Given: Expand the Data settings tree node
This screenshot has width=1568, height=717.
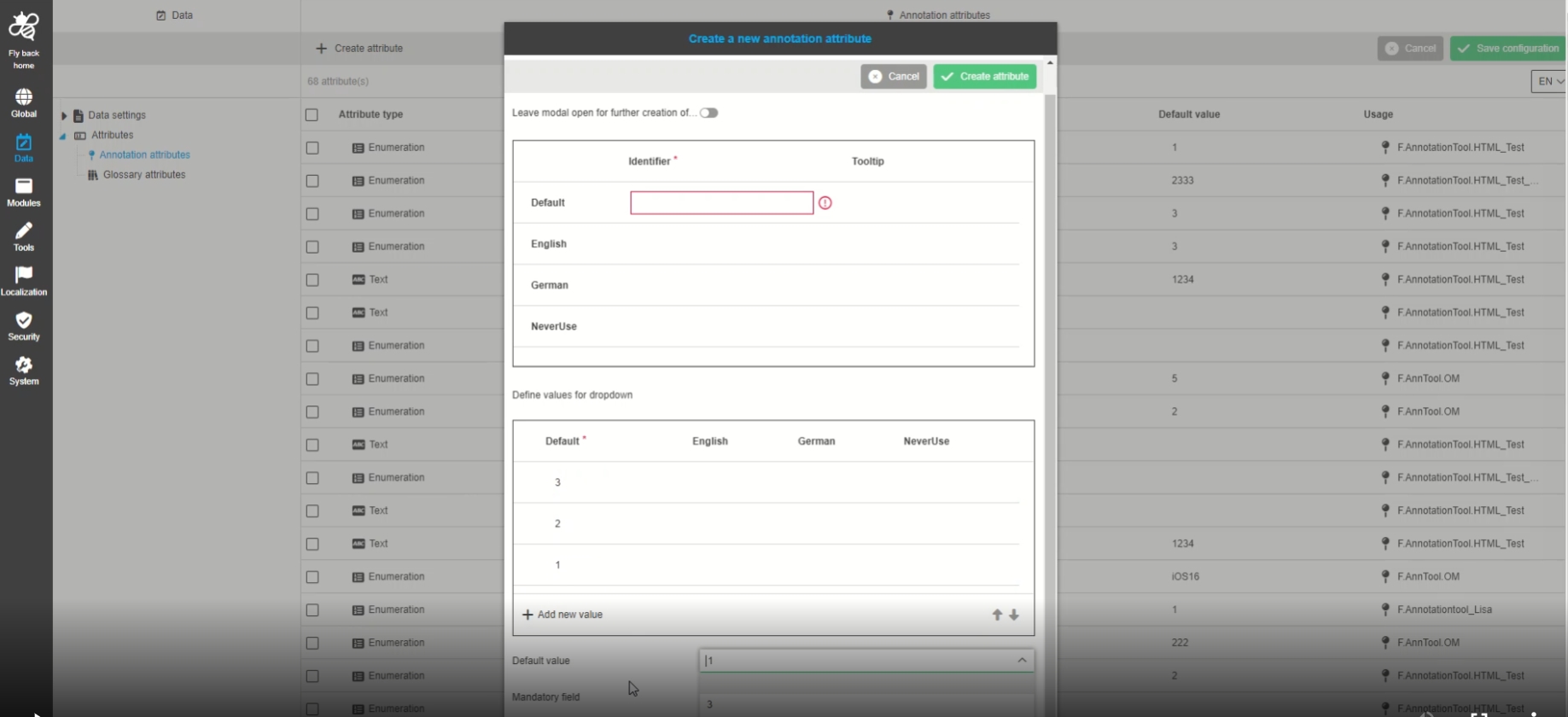Looking at the screenshot, I should point(63,115).
